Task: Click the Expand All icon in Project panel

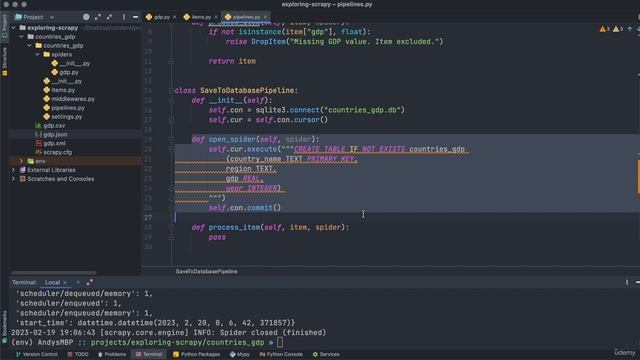Action: pos(98,17)
